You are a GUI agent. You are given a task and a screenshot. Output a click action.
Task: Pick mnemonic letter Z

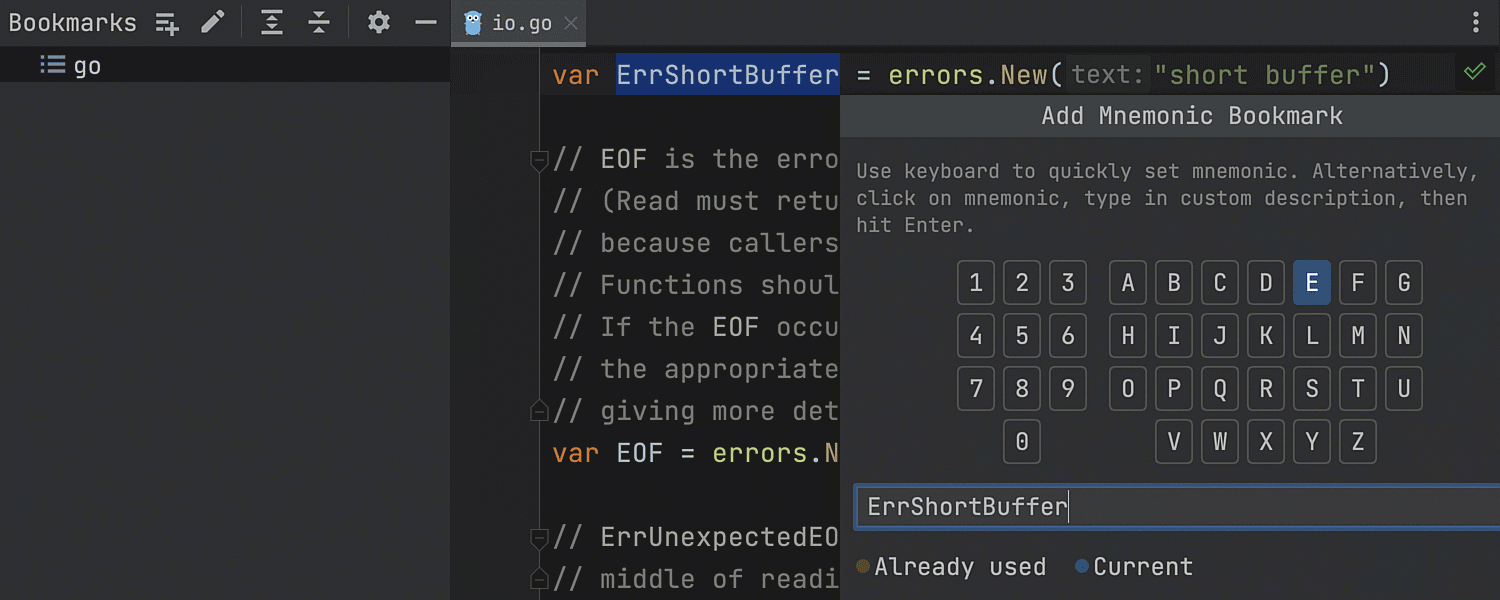click(1357, 441)
